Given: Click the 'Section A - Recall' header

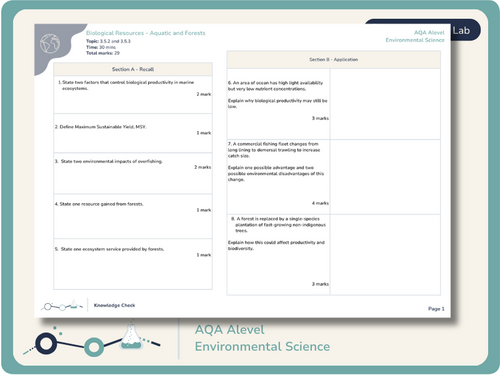Looking at the screenshot, I should 133,69.
